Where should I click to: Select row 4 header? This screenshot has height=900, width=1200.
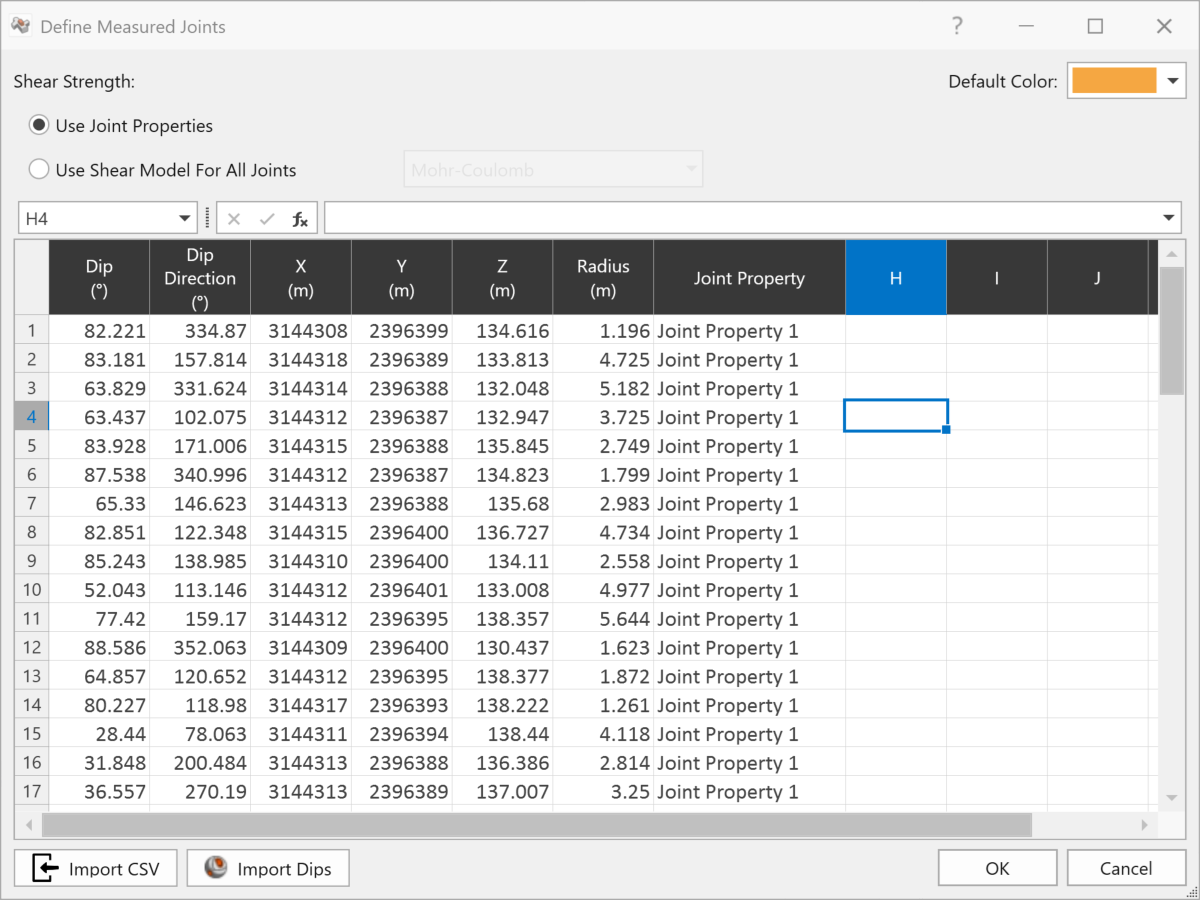click(32, 417)
